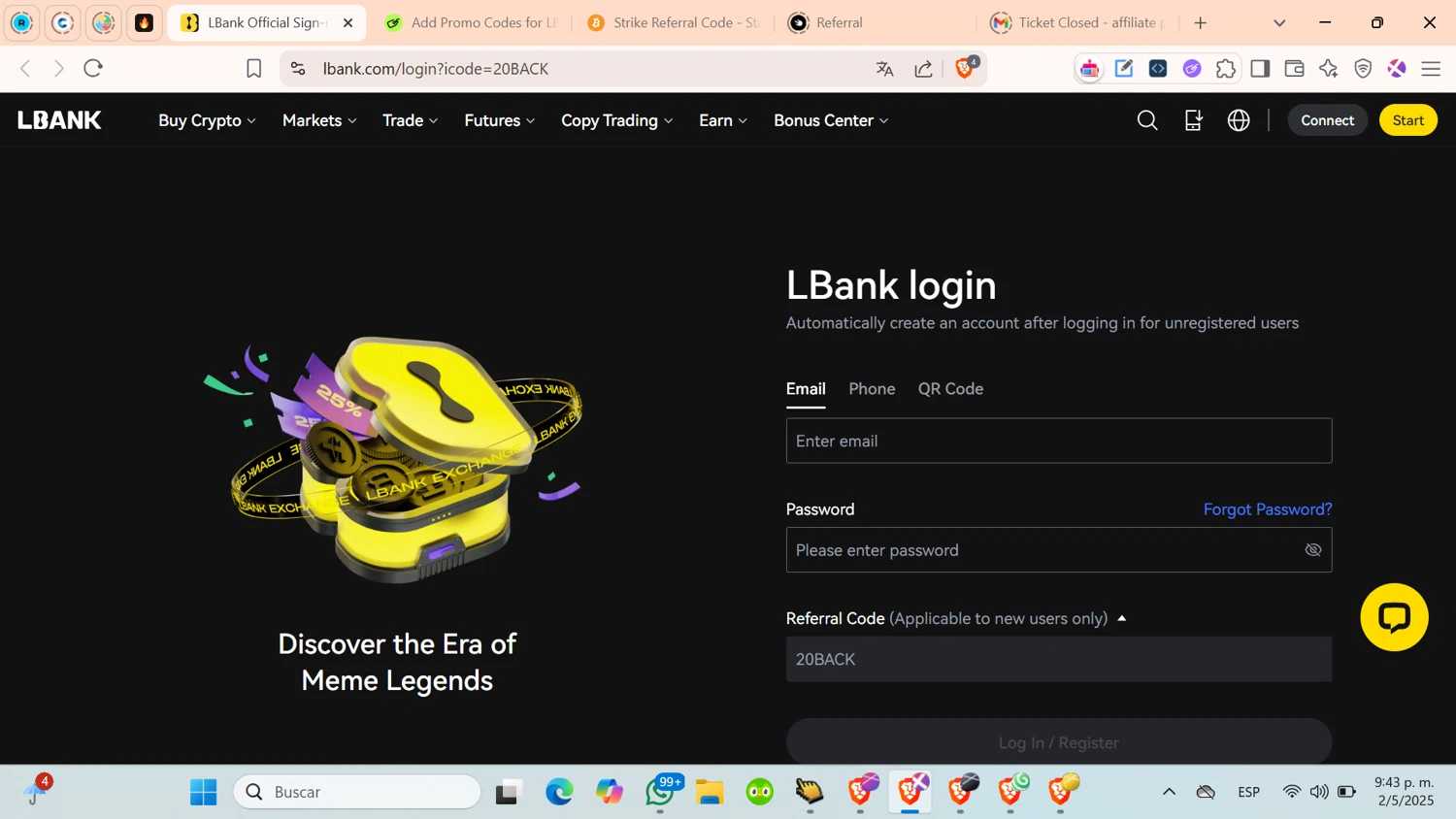Open Leo AI sparkle icon
Image resolution: width=1456 pixels, height=819 pixels.
click(x=1328, y=69)
